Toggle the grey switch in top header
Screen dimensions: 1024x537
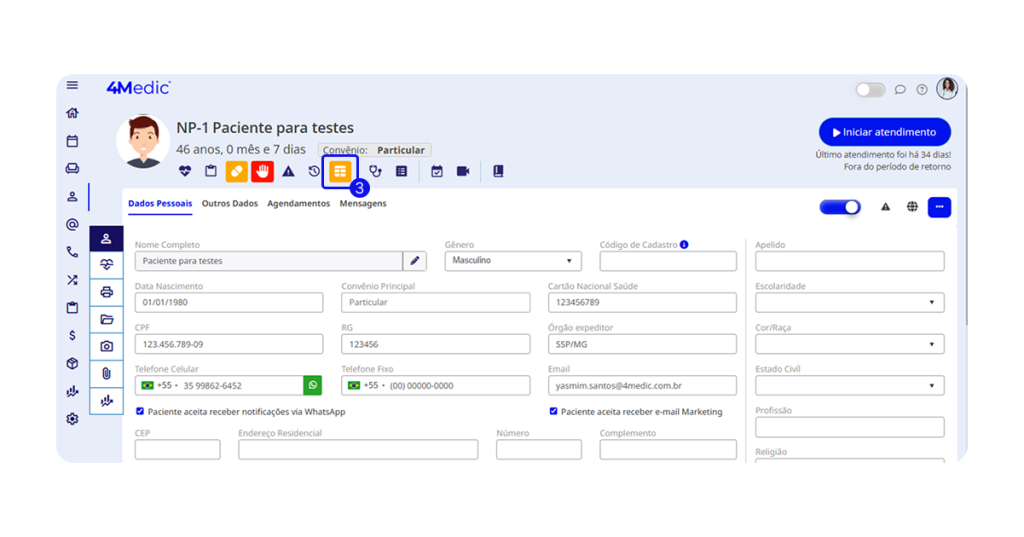pyautogui.click(x=870, y=90)
